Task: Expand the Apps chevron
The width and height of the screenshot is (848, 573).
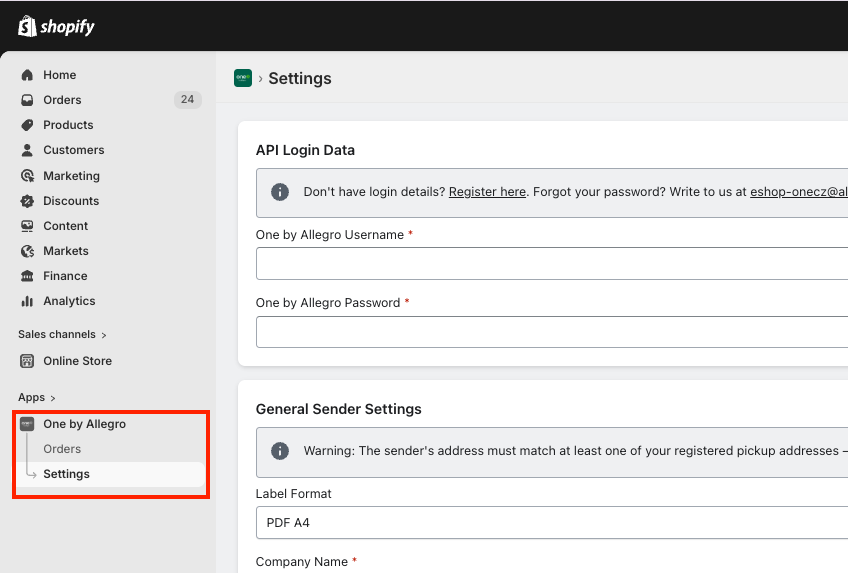Action: click(x=52, y=398)
